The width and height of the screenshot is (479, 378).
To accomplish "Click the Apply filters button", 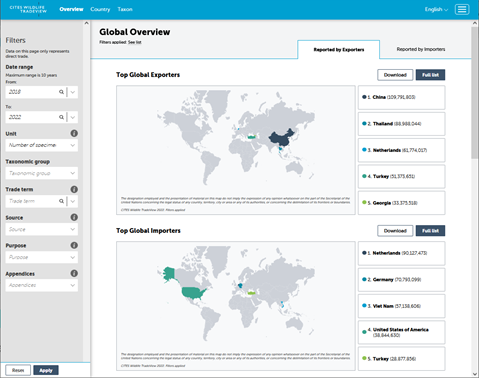I will point(46,370).
